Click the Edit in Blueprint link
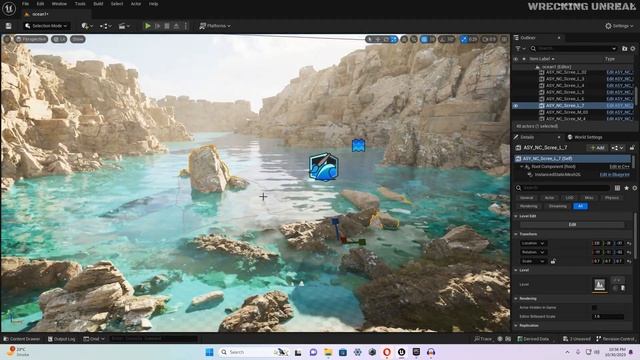This screenshot has height=360, width=640. pos(614,175)
